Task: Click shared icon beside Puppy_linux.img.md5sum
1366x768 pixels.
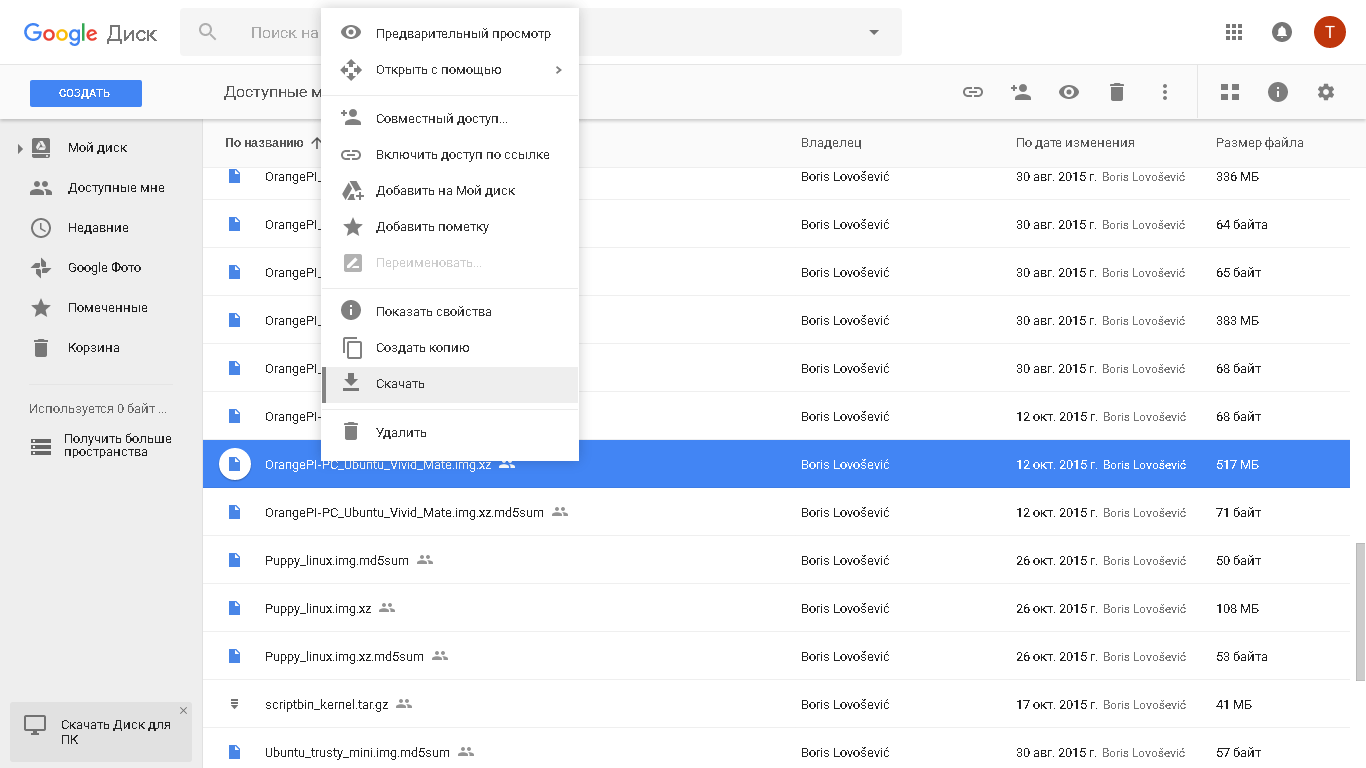Action: click(x=425, y=560)
